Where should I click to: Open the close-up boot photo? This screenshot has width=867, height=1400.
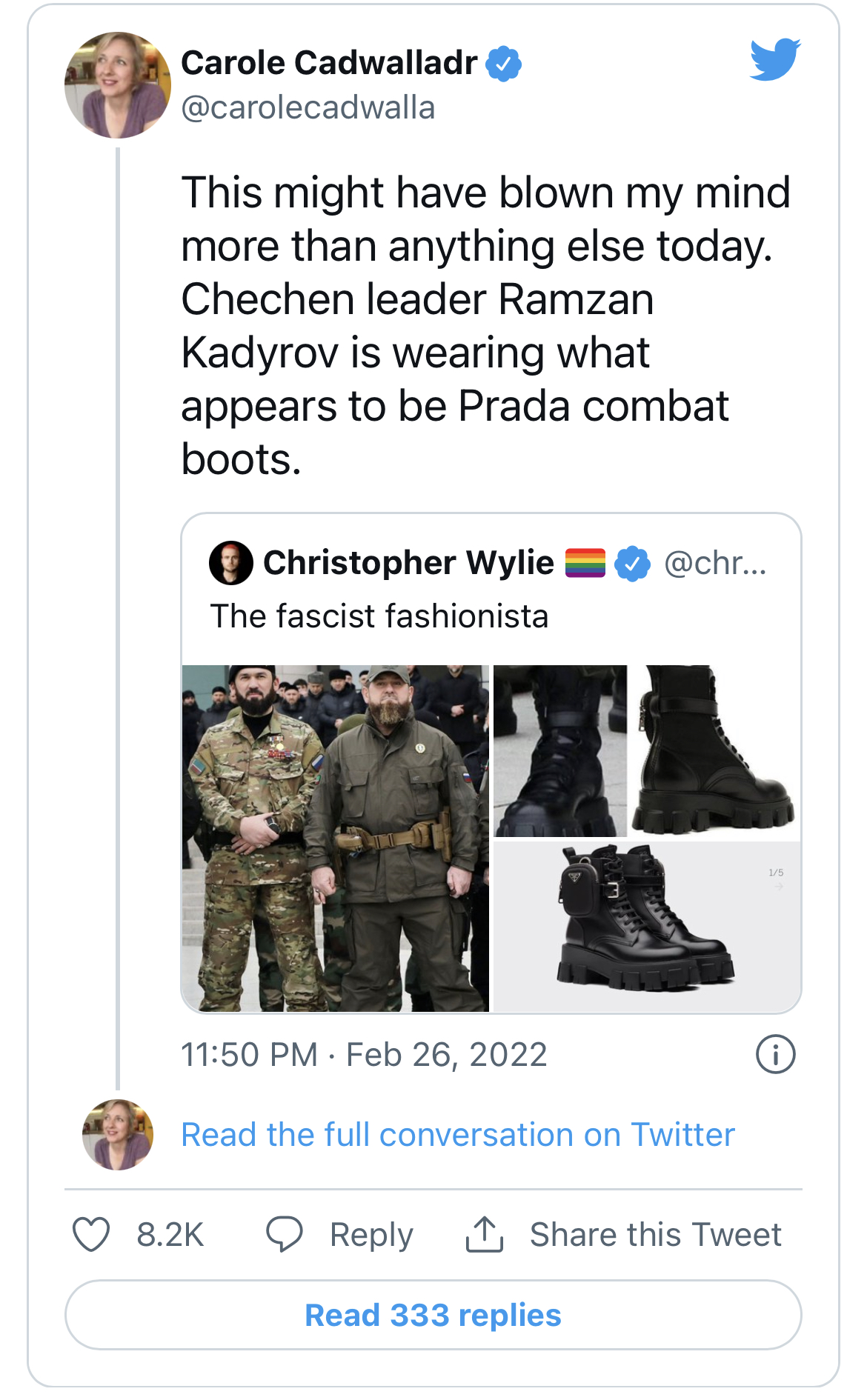point(560,750)
